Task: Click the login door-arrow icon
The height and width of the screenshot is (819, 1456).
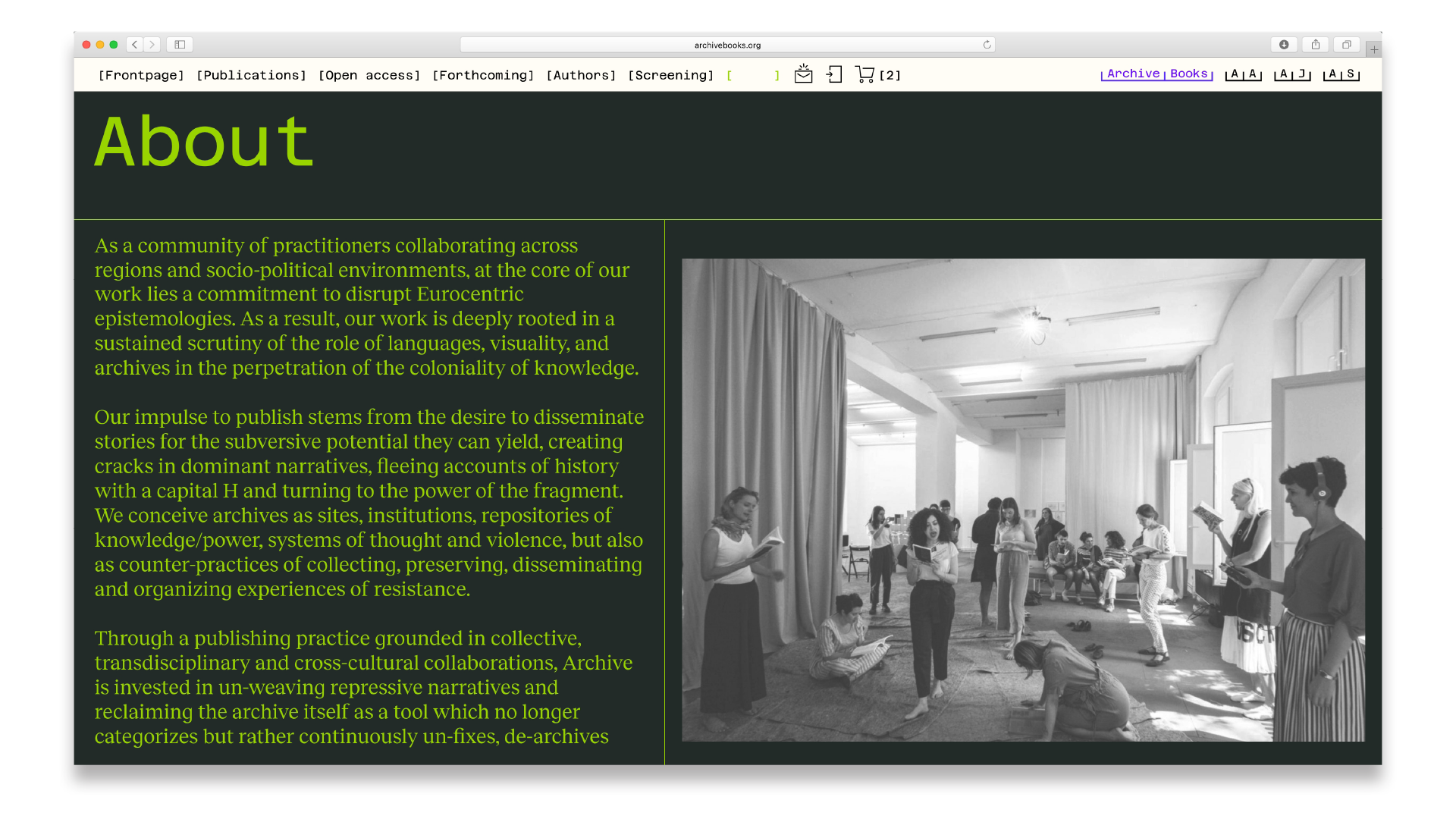Action: click(x=834, y=74)
